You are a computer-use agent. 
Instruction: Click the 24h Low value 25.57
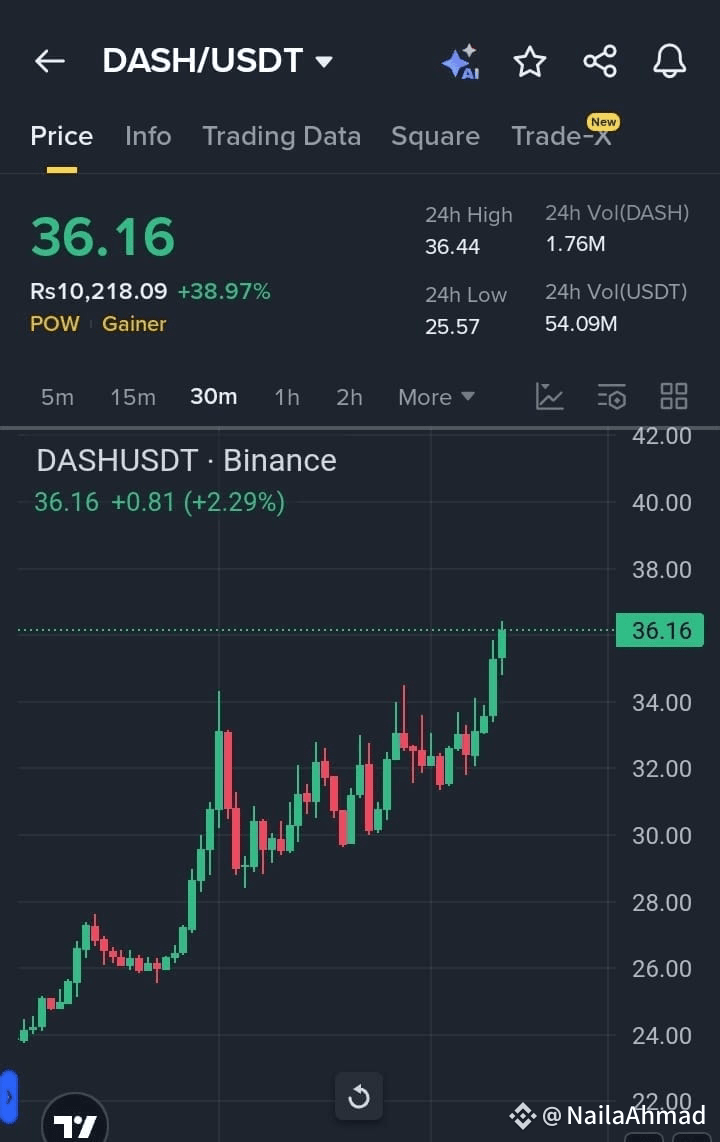[452, 326]
